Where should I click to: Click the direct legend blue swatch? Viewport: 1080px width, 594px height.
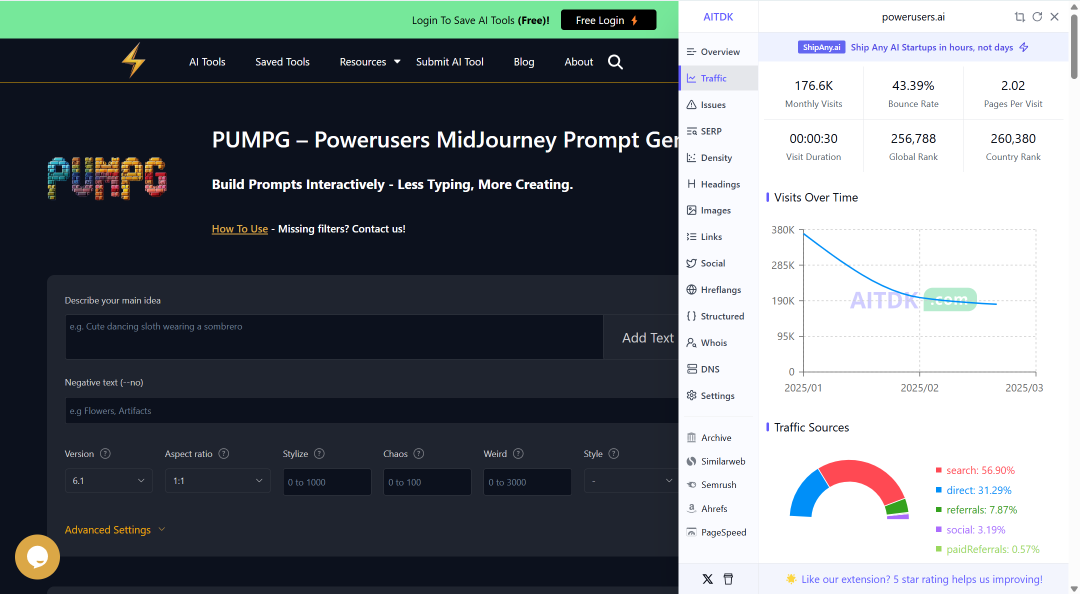[939, 490]
